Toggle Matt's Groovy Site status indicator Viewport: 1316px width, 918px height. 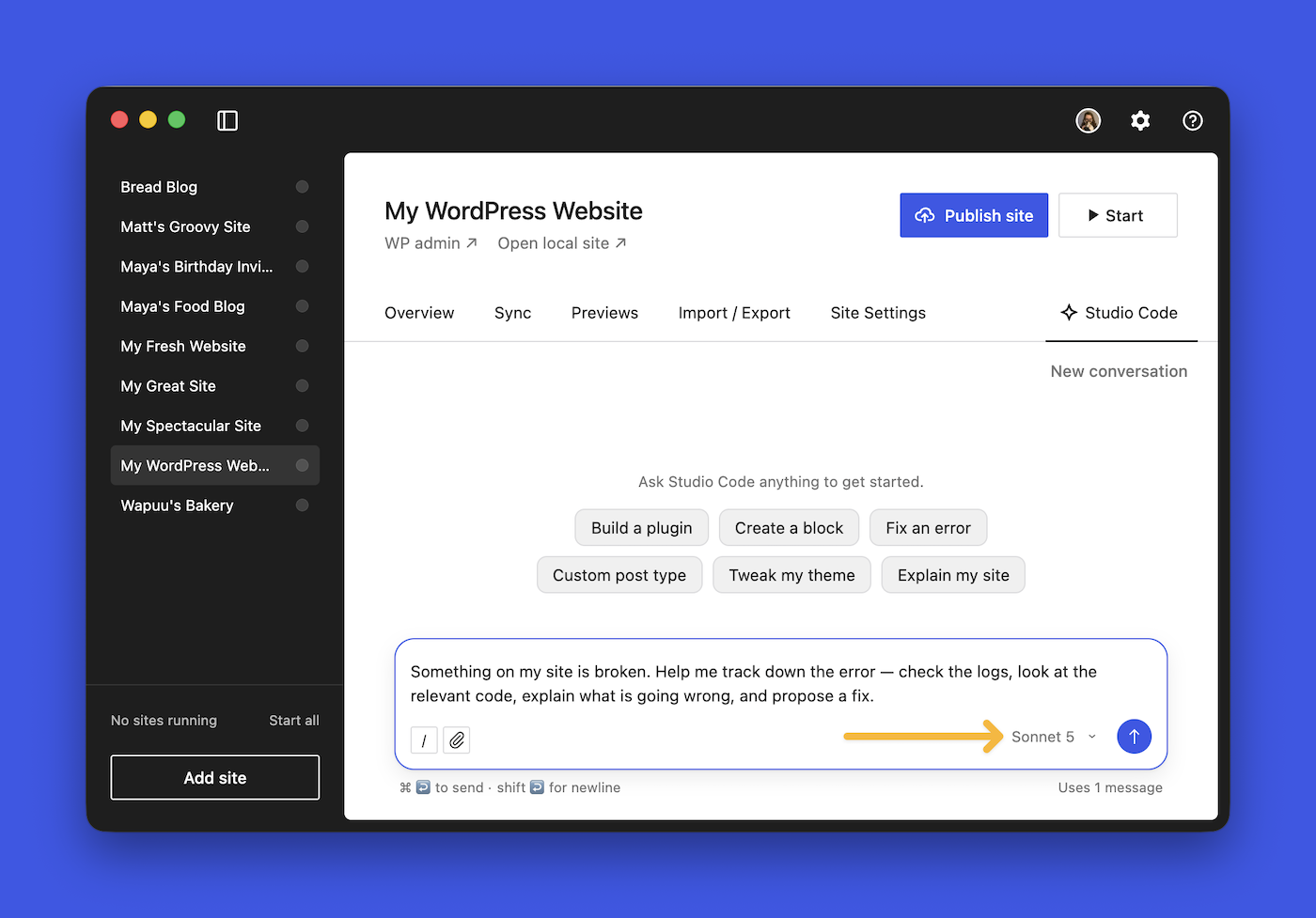(302, 226)
